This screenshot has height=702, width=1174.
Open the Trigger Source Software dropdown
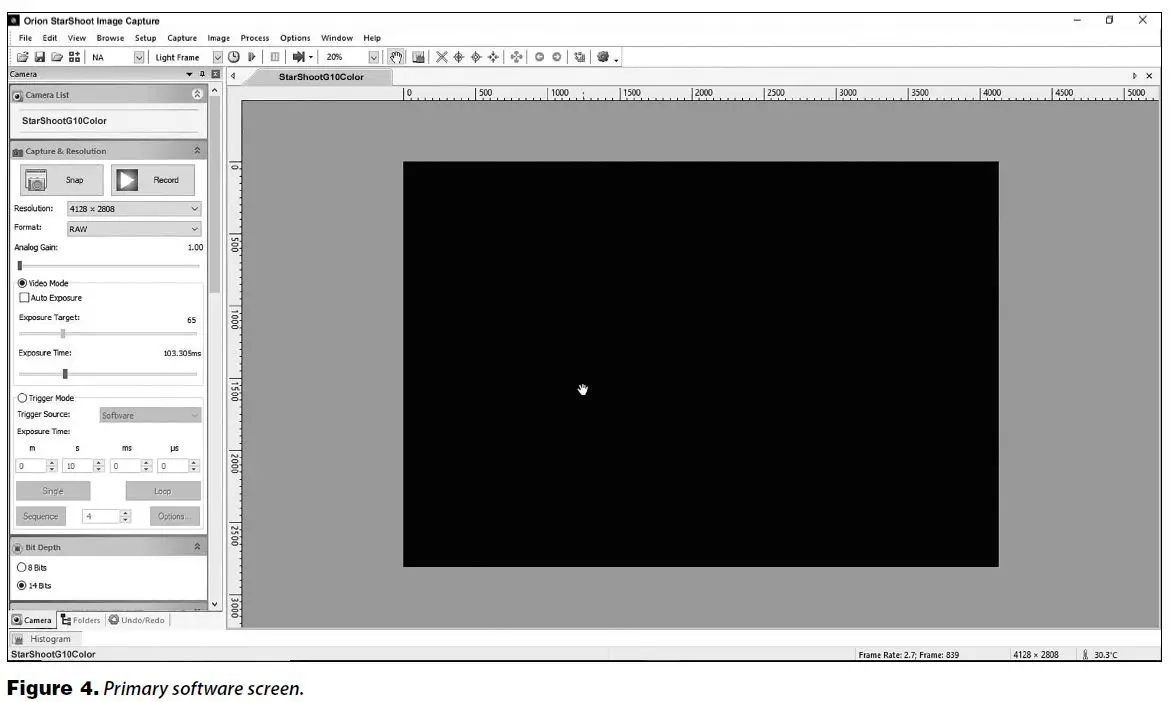click(x=150, y=415)
